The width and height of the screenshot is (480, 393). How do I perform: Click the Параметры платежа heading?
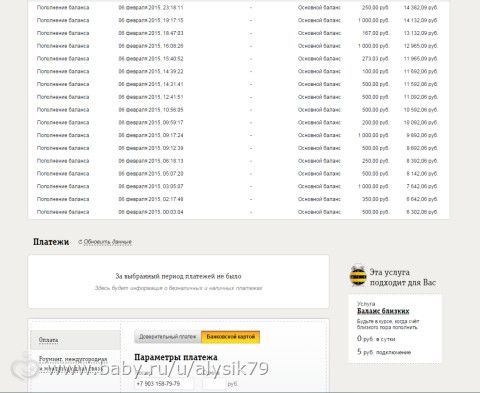click(x=176, y=357)
